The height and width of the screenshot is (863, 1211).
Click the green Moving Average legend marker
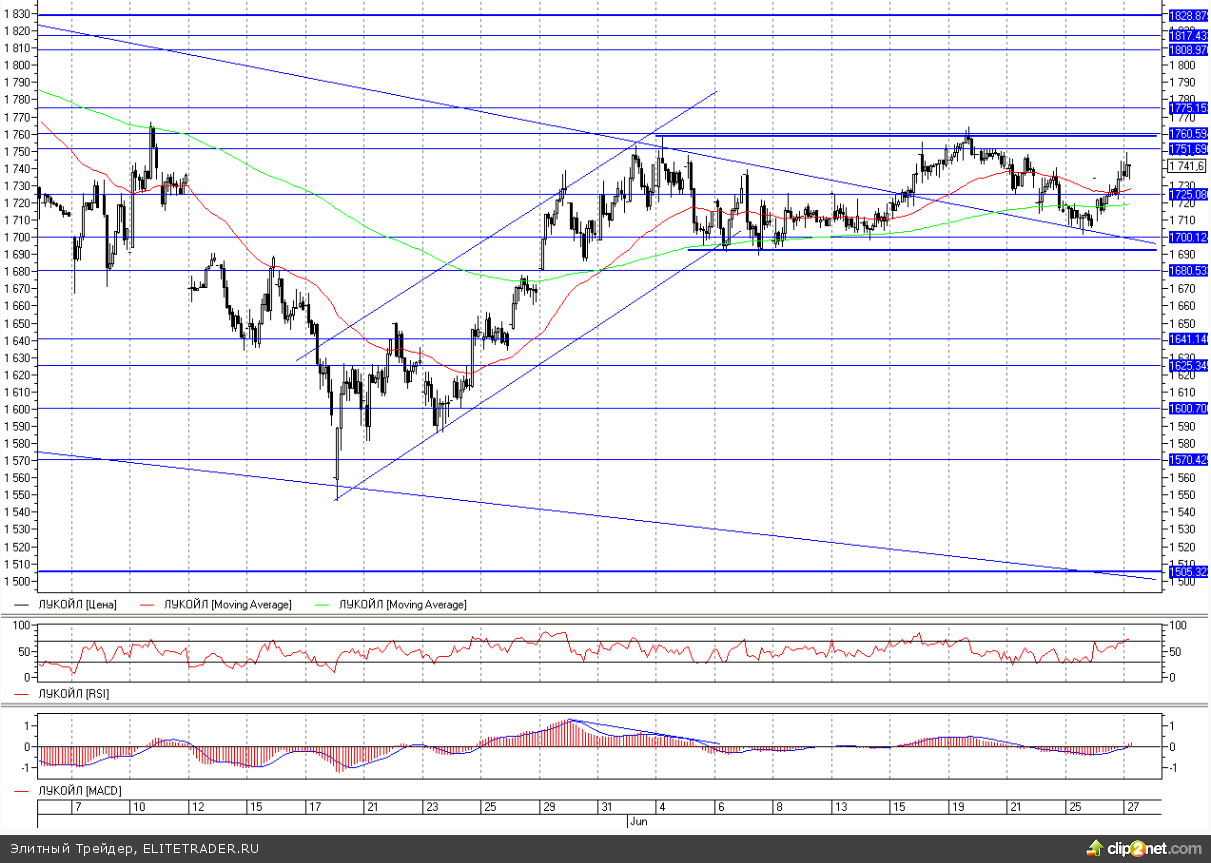click(324, 605)
